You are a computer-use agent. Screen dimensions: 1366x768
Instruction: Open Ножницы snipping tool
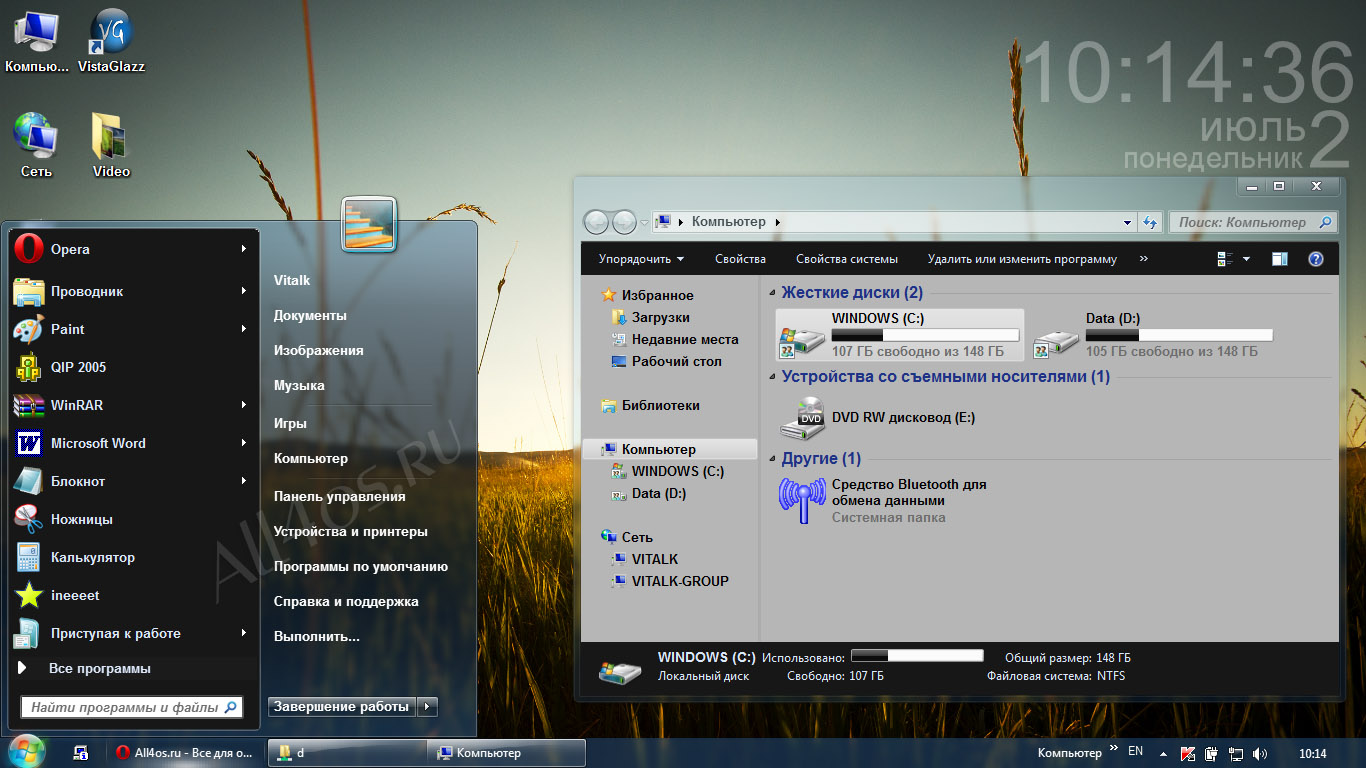[133, 519]
